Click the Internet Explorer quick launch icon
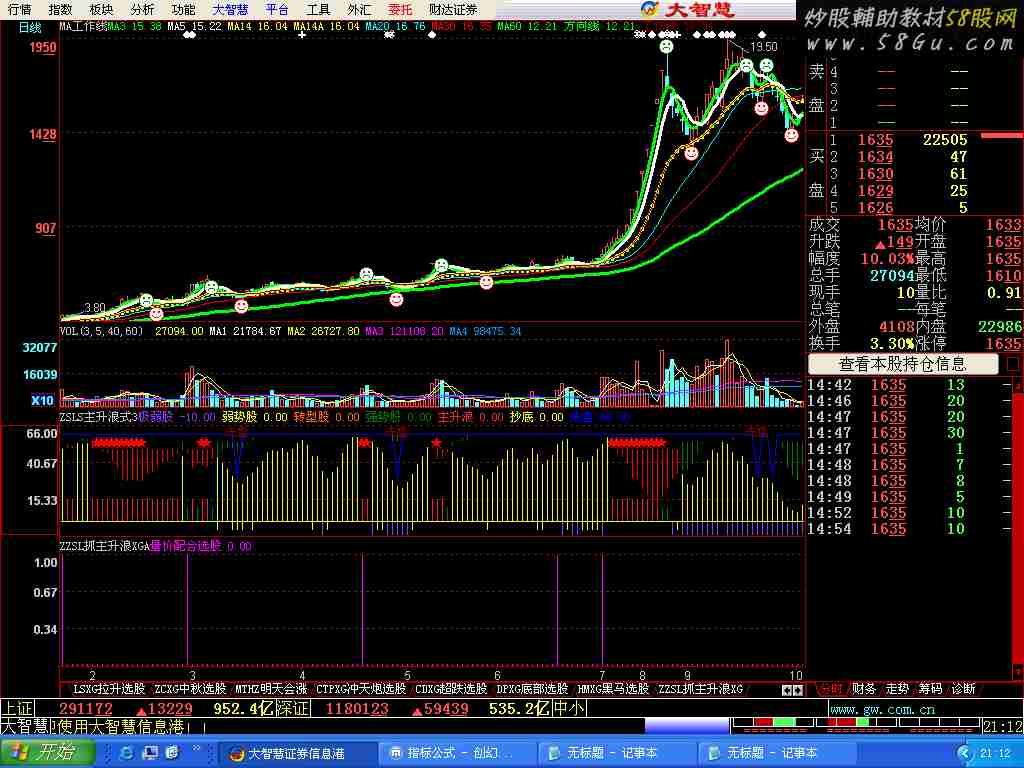This screenshot has width=1024, height=768. click(127, 753)
